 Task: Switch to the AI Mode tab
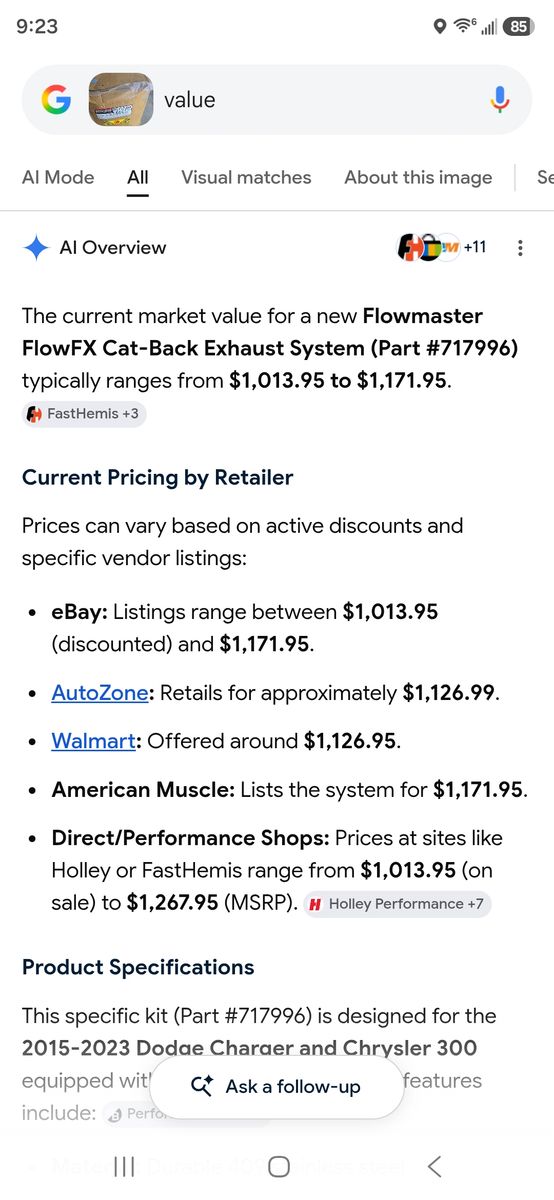pos(58,177)
